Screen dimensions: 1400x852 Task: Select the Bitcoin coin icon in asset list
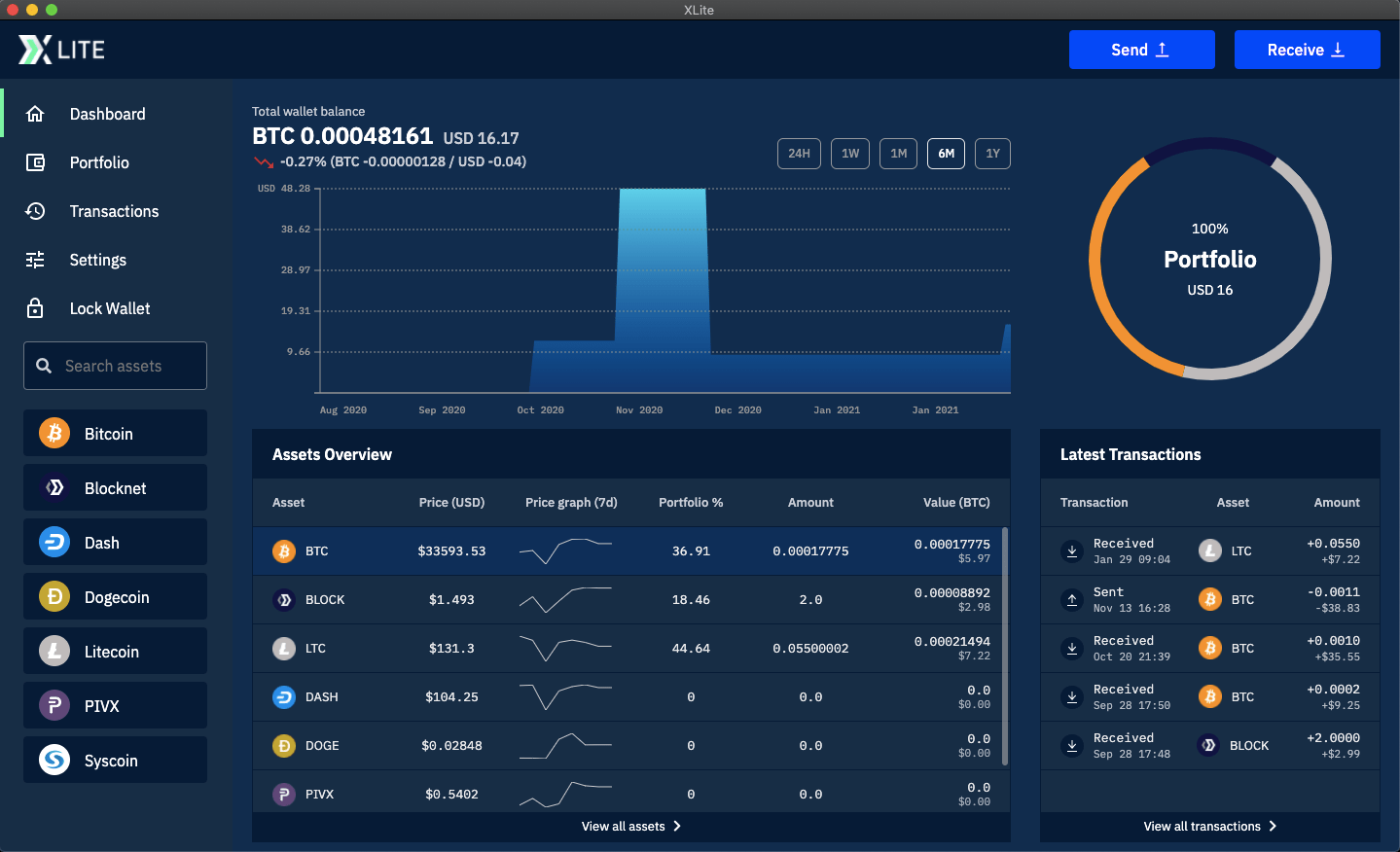pyautogui.click(x=54, y=433)
